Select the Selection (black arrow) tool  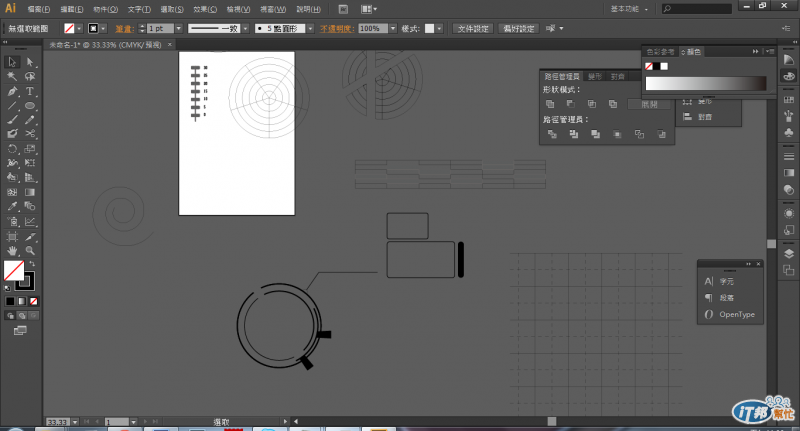click(12, 62)
